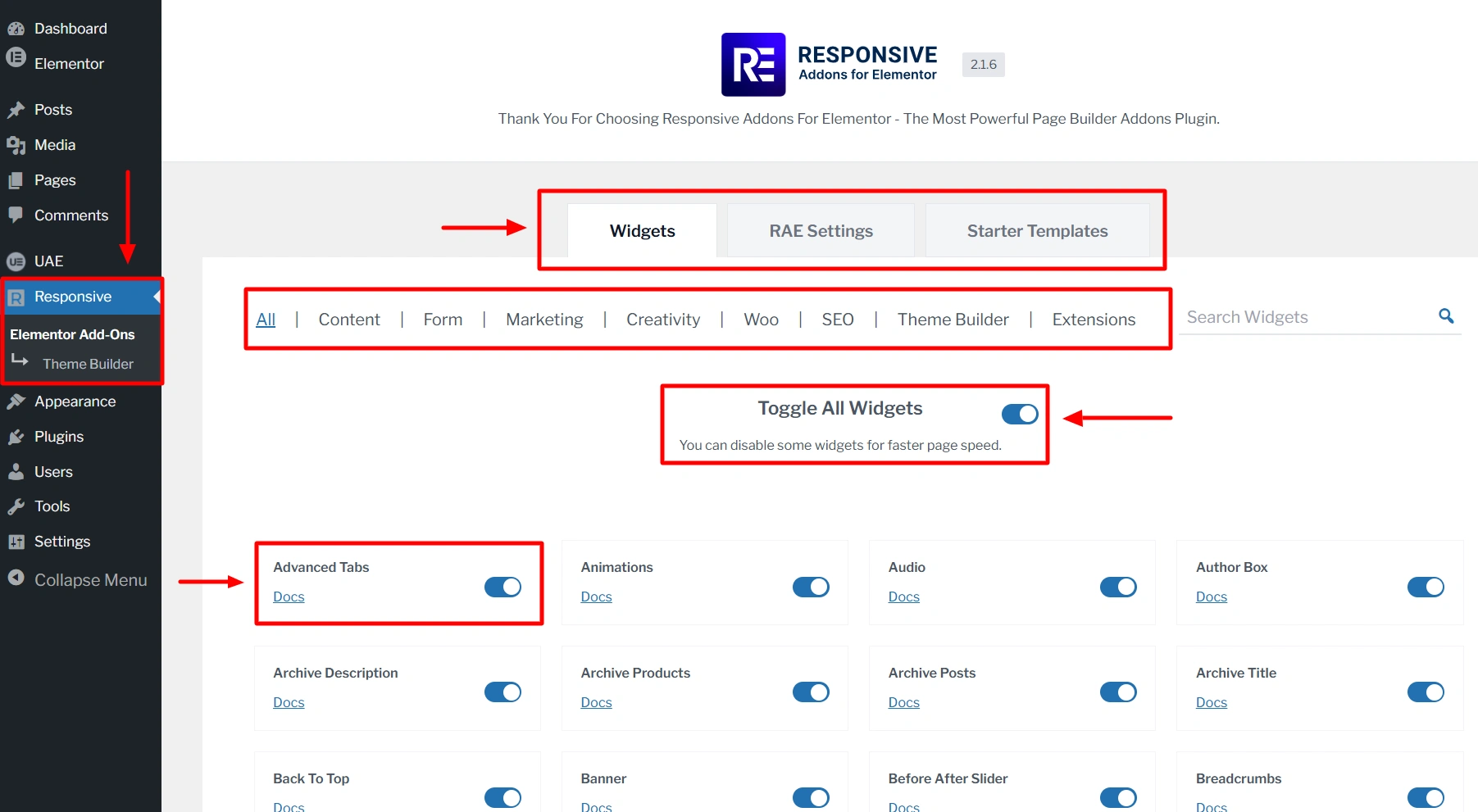Turn off the Audio widget

tap(1118, 587)
